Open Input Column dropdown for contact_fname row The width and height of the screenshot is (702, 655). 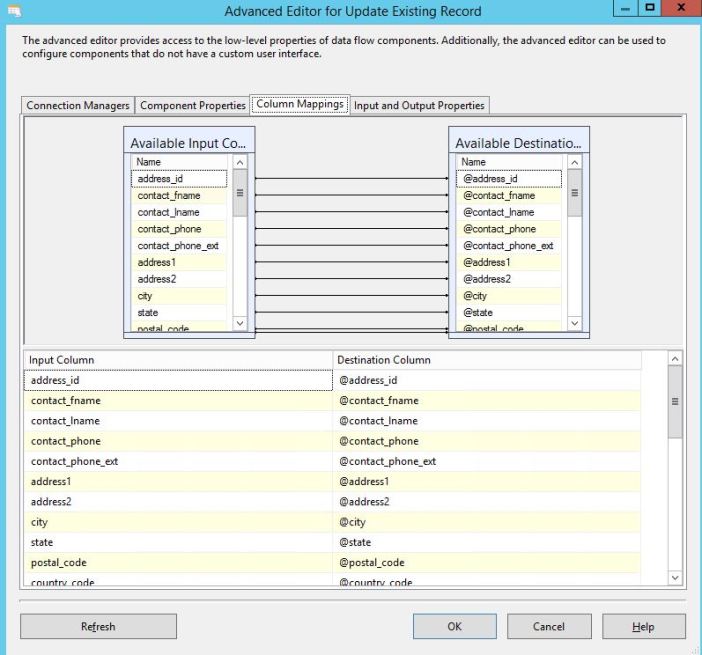click(x=178, y=401)
